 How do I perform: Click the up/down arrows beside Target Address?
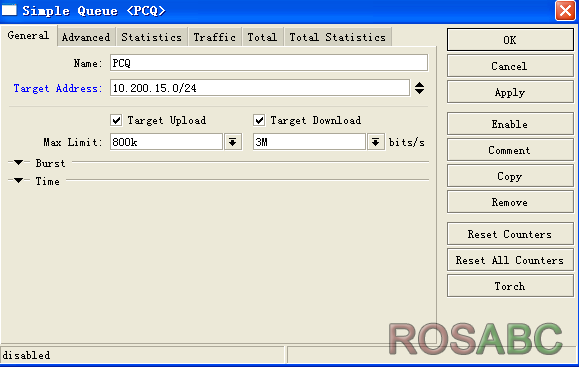tap(419, 88)
